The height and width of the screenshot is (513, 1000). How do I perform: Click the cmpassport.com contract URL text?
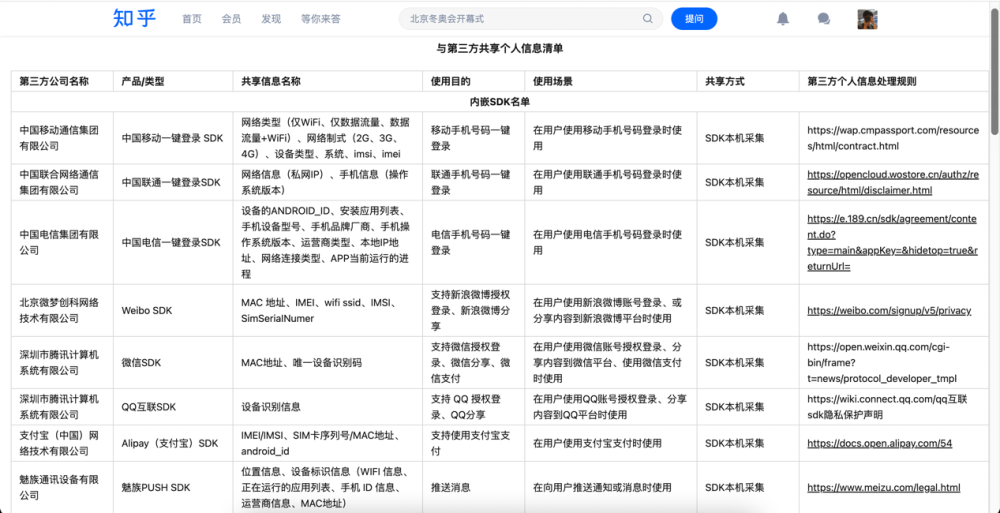point(892,138)
